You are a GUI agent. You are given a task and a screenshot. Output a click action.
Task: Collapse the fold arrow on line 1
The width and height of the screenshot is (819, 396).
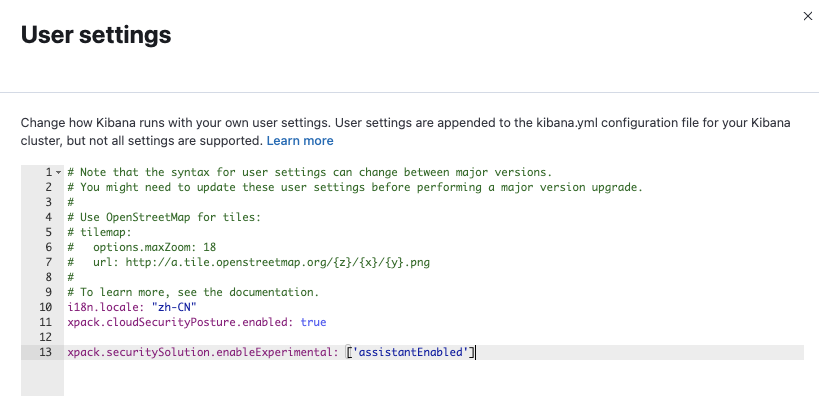(x=58, y=172)
